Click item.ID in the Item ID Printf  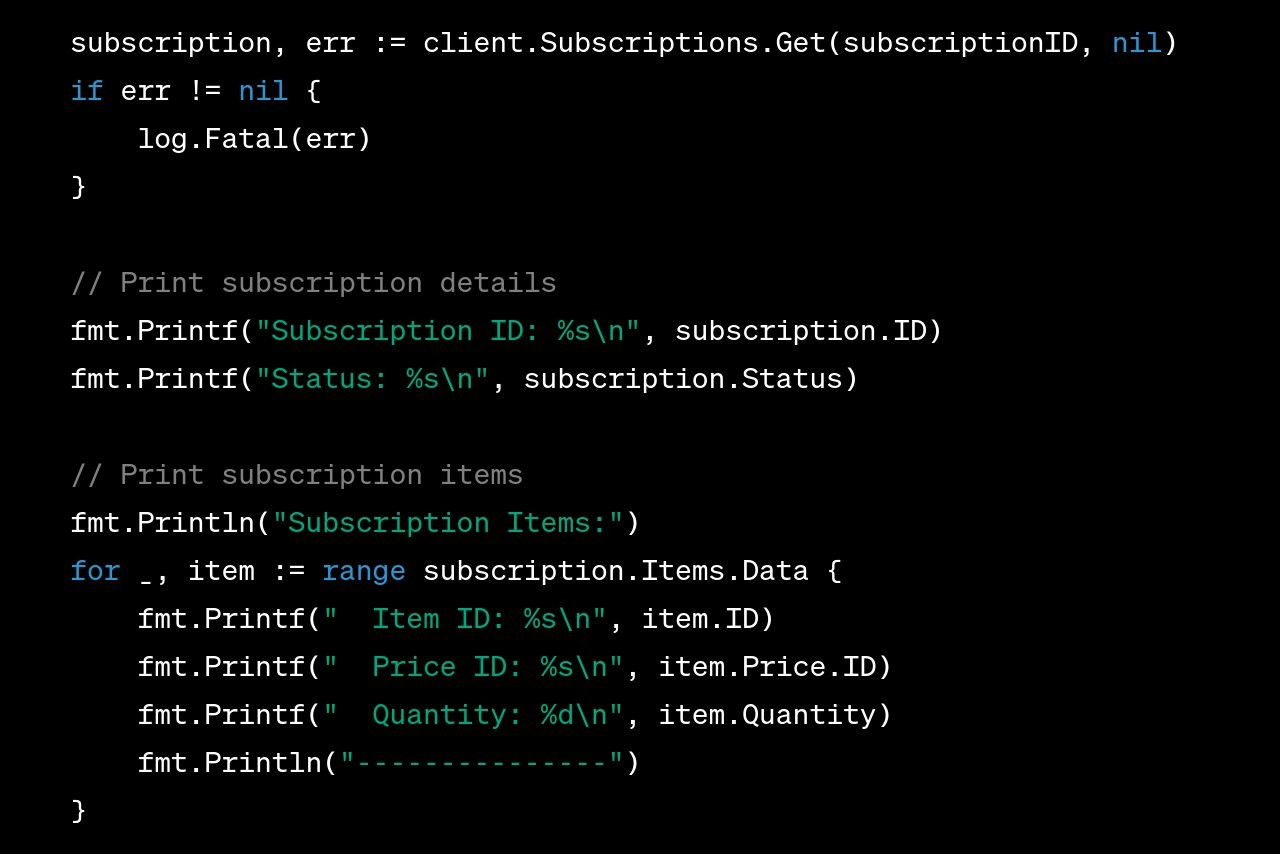click(x=699, y=619)
